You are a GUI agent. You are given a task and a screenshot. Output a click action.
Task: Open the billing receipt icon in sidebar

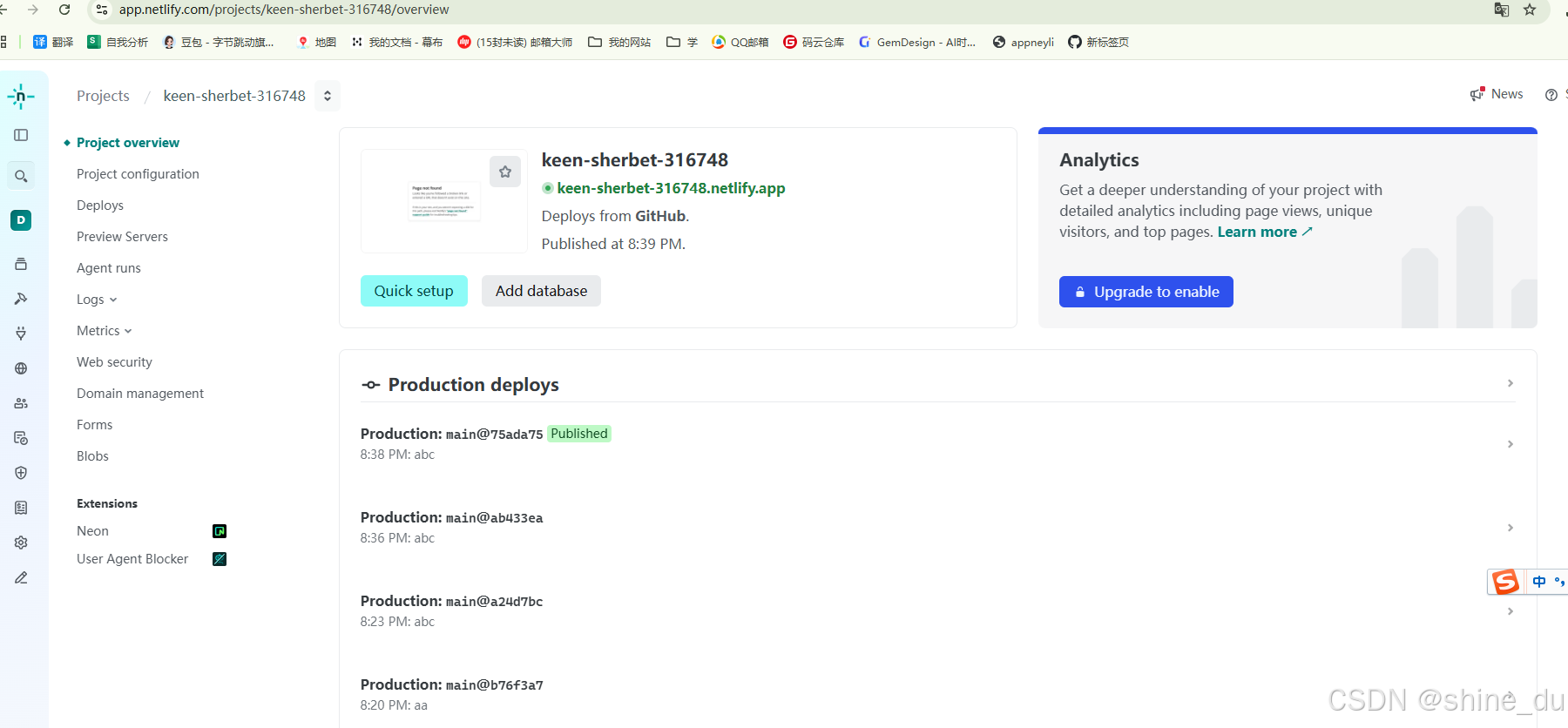pyautogui.click(x=21, y=508)
